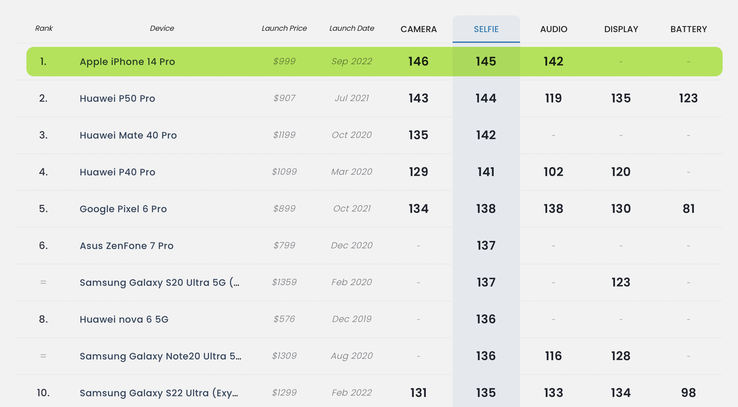Click the DISPLAY column header
The image size is (738, 407).
(x=621, y=29)
